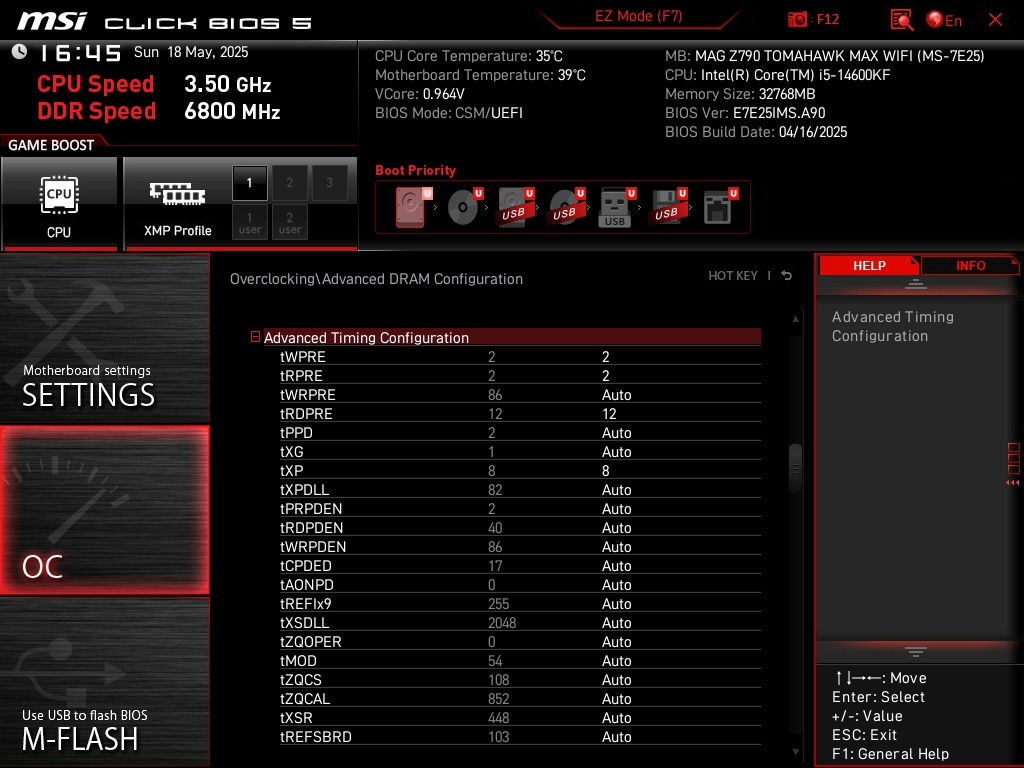Switch to the HELP tab
Viewport: 1024px width, 768px height.
pyautogui.click(x=869, y=266)
